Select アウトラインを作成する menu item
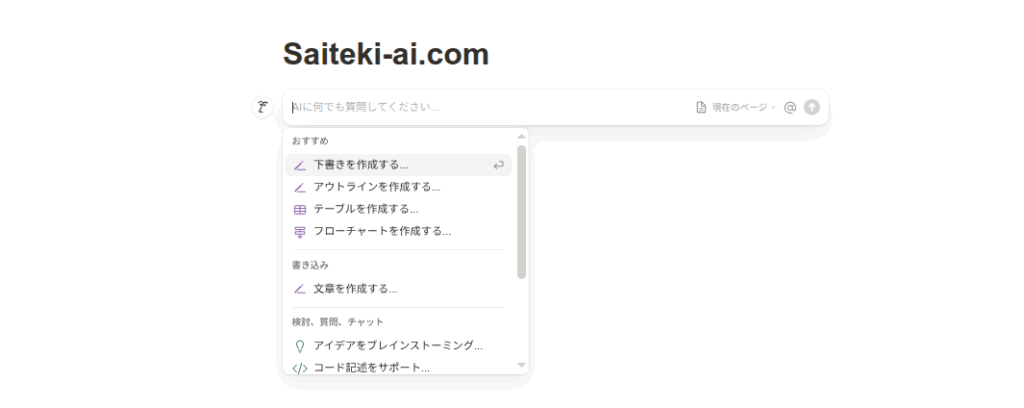 (x=398, y=187)
